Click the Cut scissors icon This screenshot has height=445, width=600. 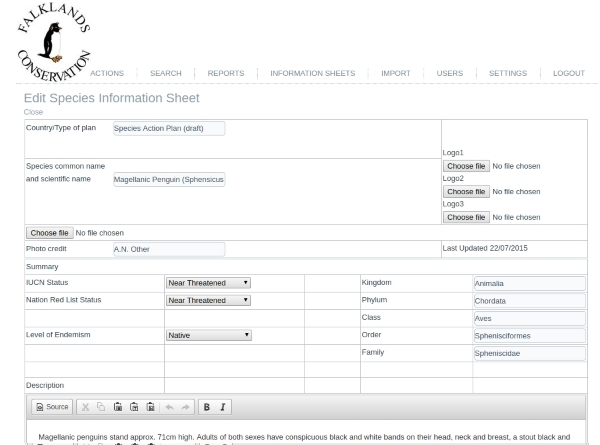[x=85, y=407]
